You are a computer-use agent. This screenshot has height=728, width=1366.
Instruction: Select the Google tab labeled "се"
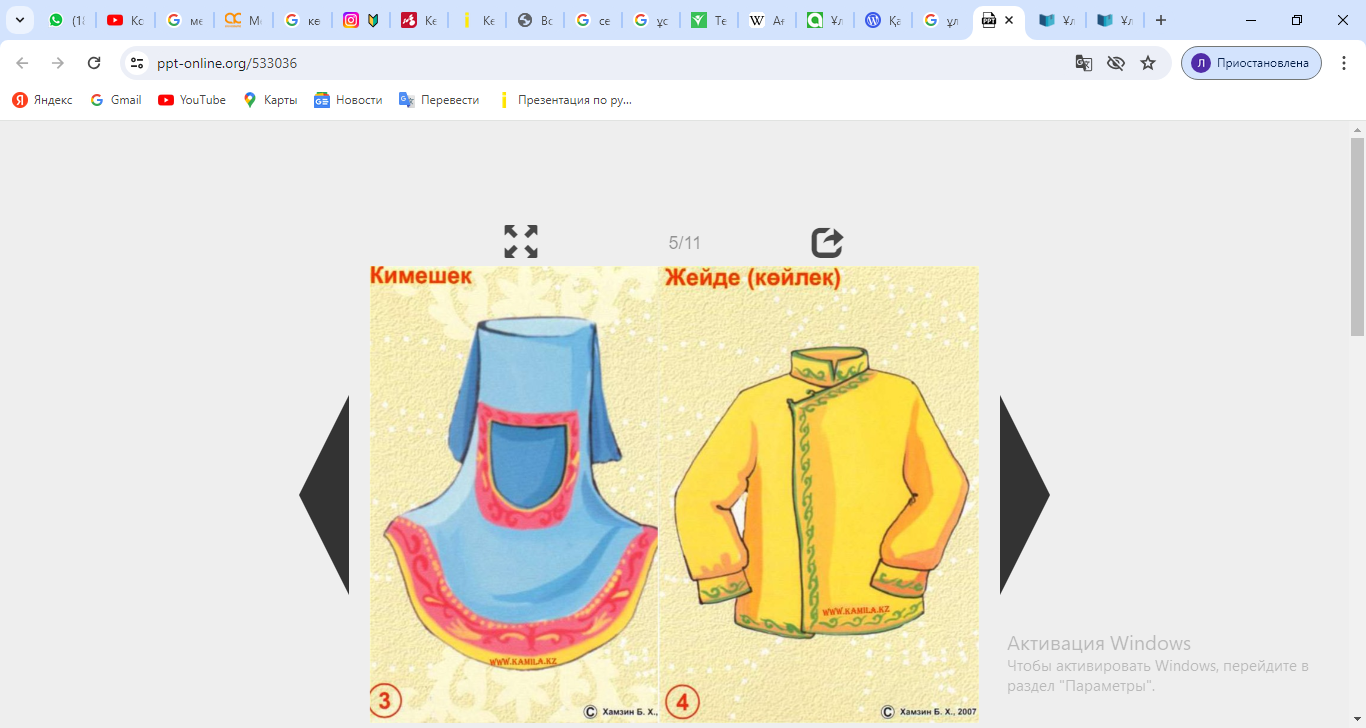[593, 20]
